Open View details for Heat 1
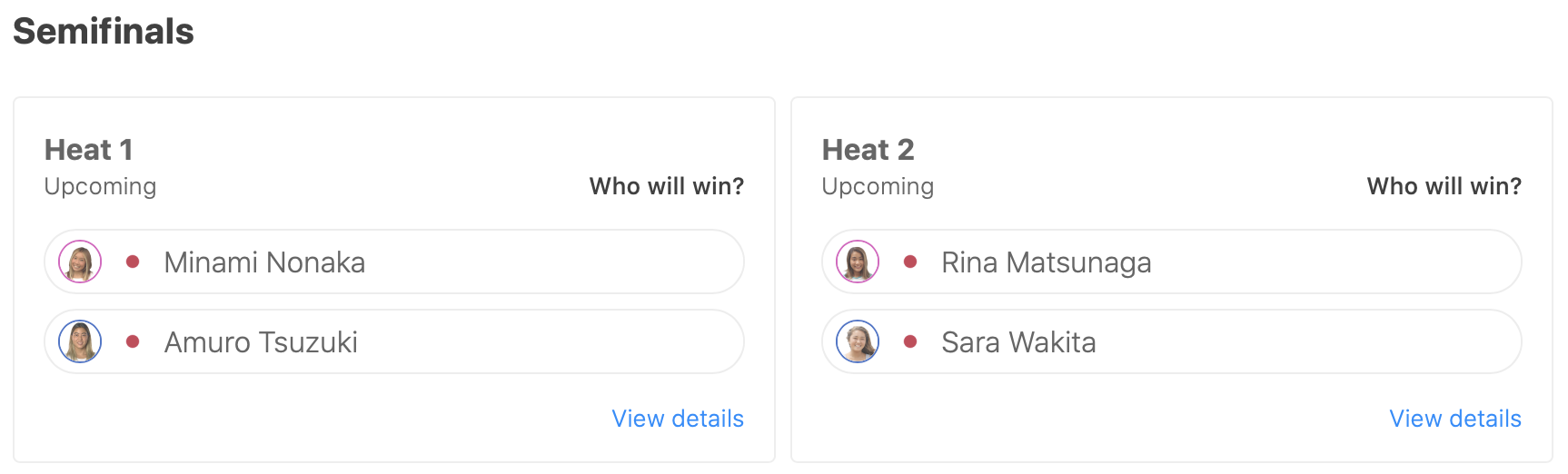This screenshot has height=474, width=1568. 678,419
